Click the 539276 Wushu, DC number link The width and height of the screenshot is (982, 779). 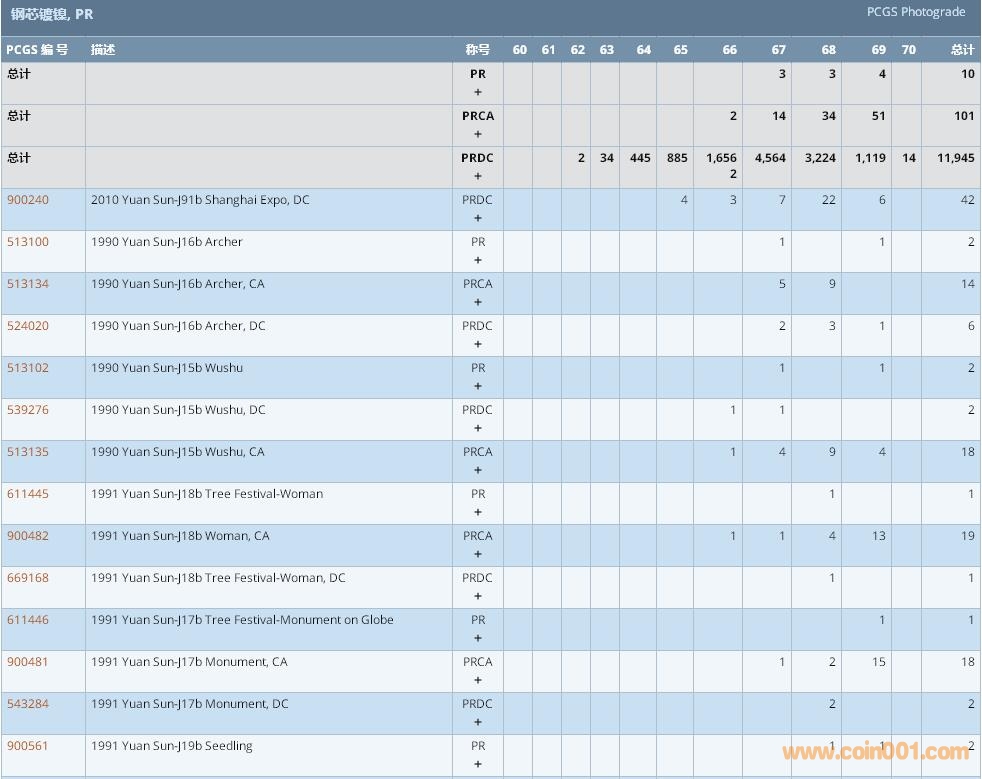pyautogui.click(x=27, y=410)
